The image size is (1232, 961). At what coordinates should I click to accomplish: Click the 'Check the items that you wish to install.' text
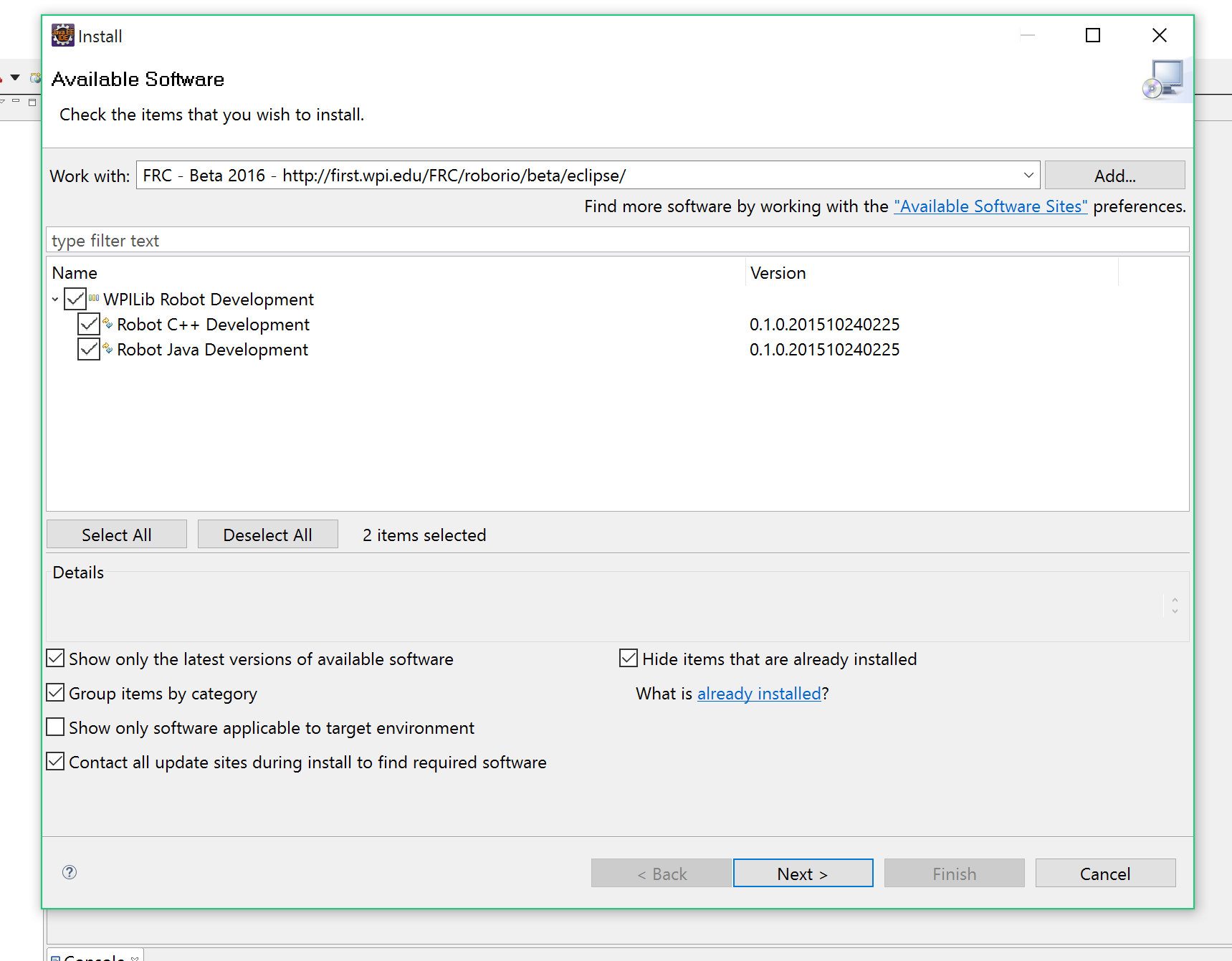[x=211, y=115]
